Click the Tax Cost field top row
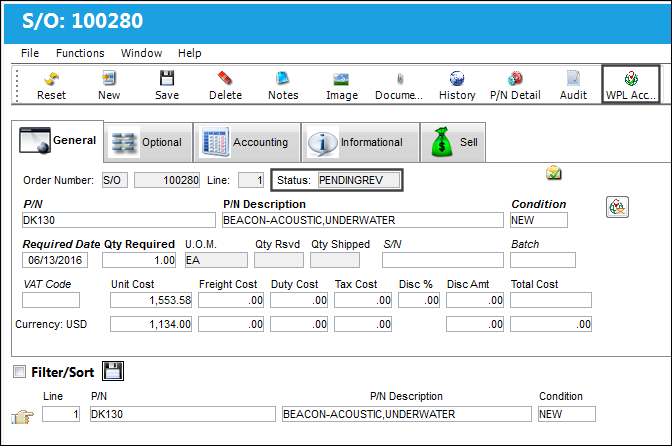This screenshot has width=672, height=446. click(x=363, y=300)
